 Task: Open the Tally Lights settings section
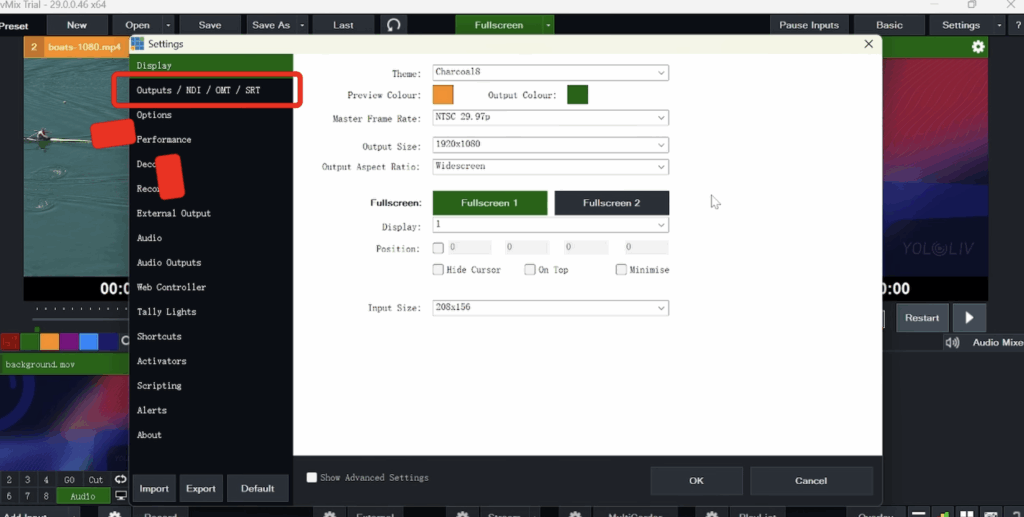(x=166, y=312)
